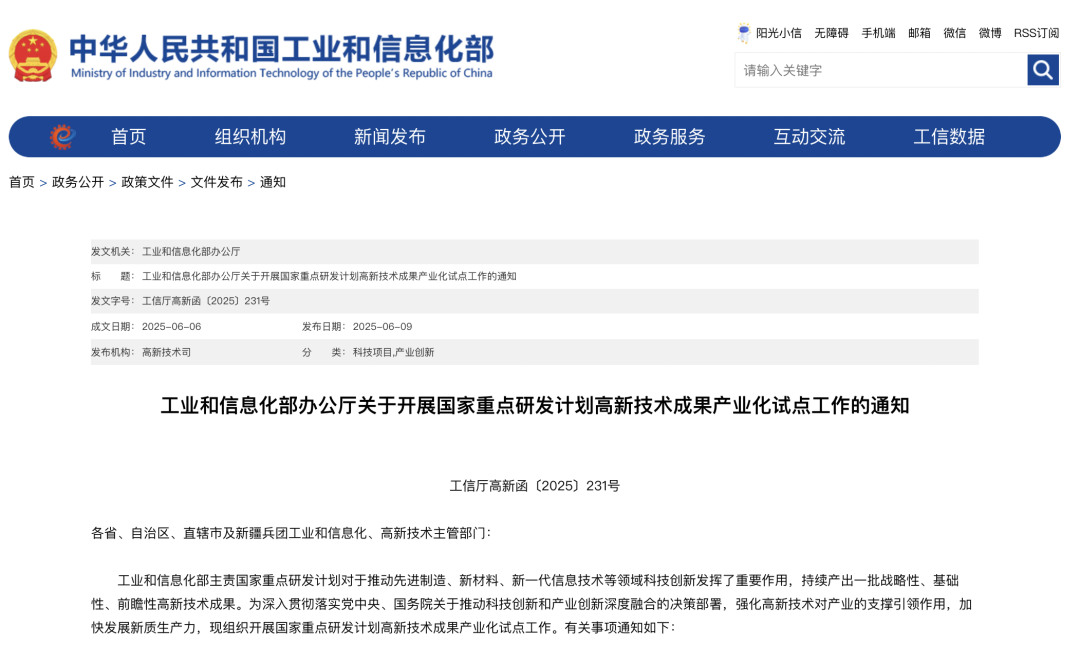Click the magnifier search button
The width and height of the screenshot is (1080, 662).
coord(1043,70)
